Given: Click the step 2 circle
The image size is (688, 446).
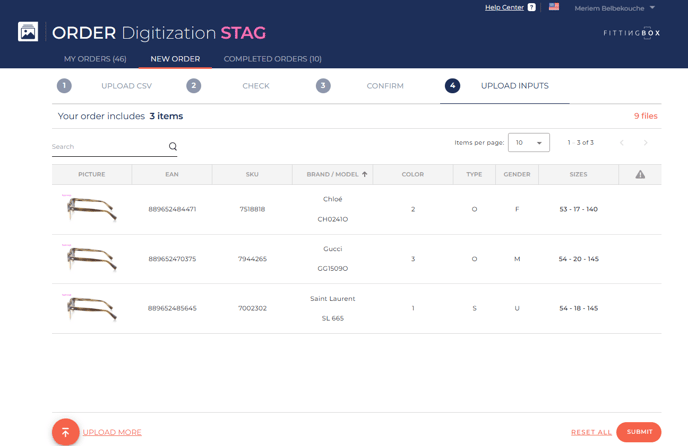Looking at the screenshot, I should tap(194, 86).
